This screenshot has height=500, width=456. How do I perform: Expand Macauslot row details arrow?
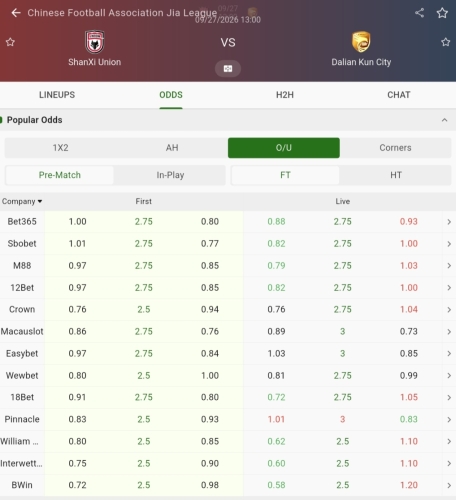449,332
